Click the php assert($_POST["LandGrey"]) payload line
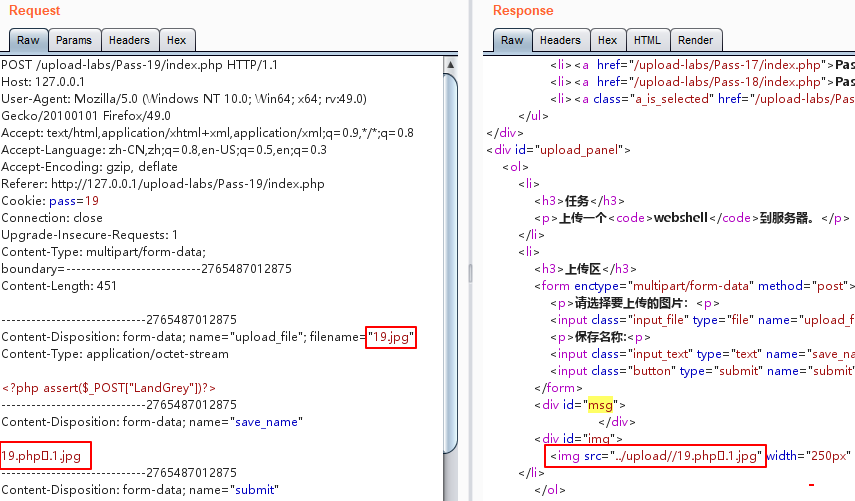The width and height of the screenshot is (855, 501). [109, 388]
